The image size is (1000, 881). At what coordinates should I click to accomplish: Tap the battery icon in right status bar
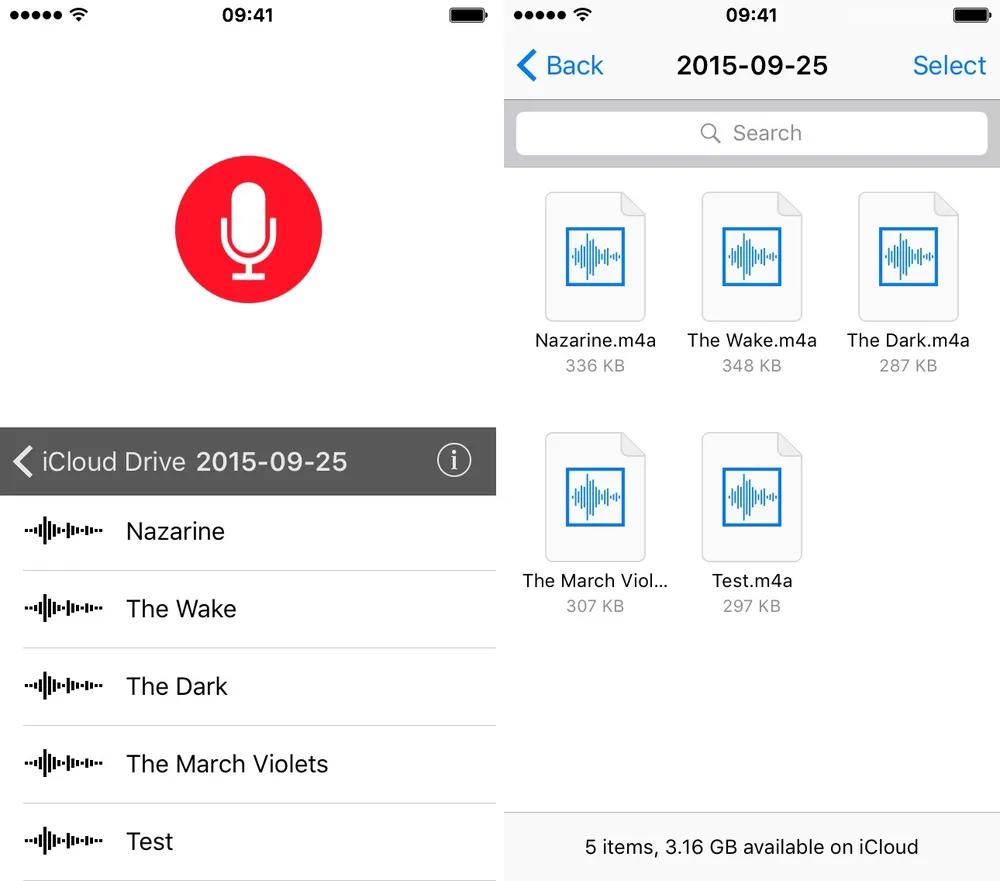(x=968, y=15)
